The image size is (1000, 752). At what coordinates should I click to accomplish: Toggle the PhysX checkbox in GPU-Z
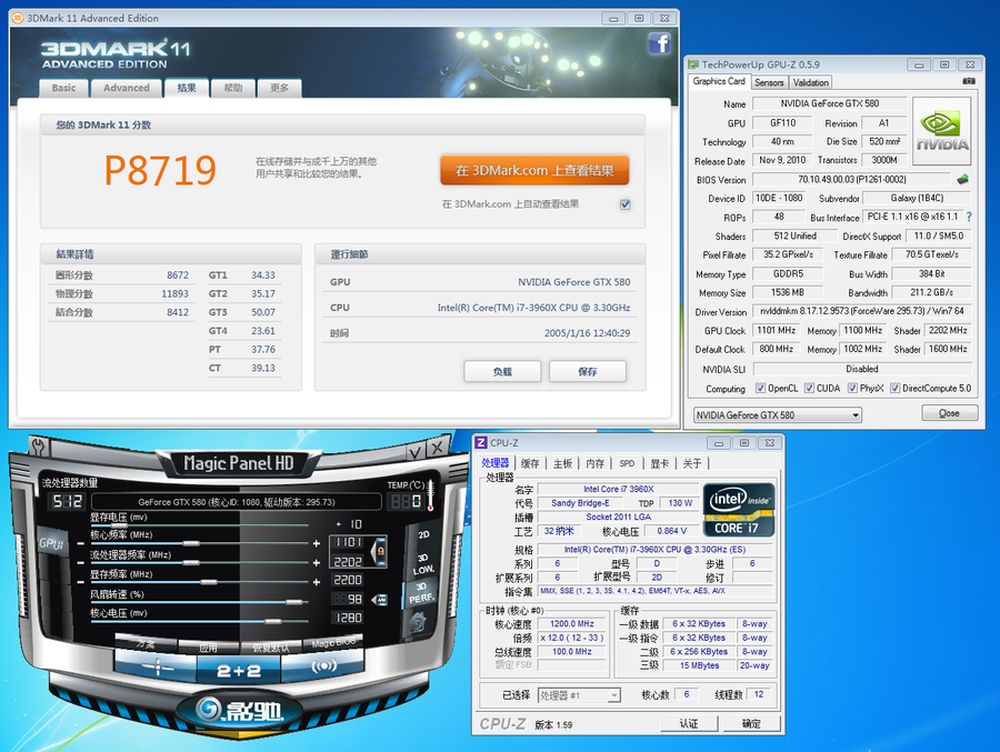852,388
